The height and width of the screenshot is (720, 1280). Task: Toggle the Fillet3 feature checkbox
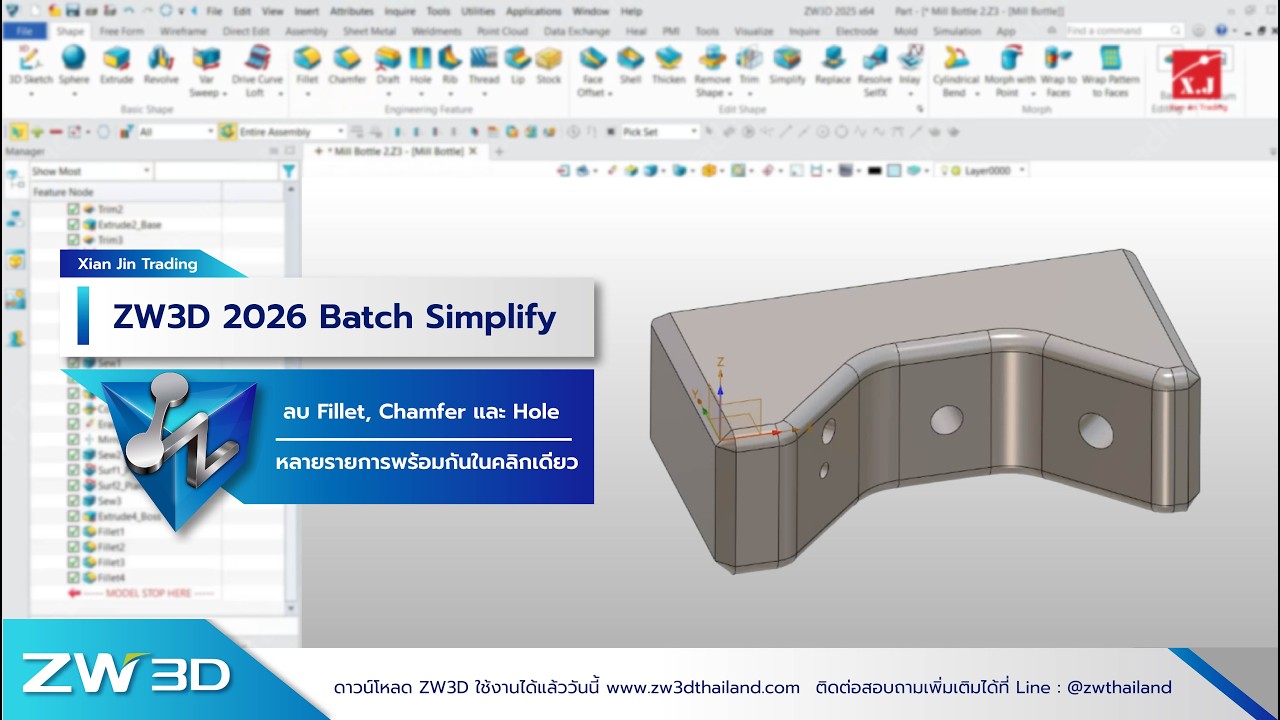(73, 562)
